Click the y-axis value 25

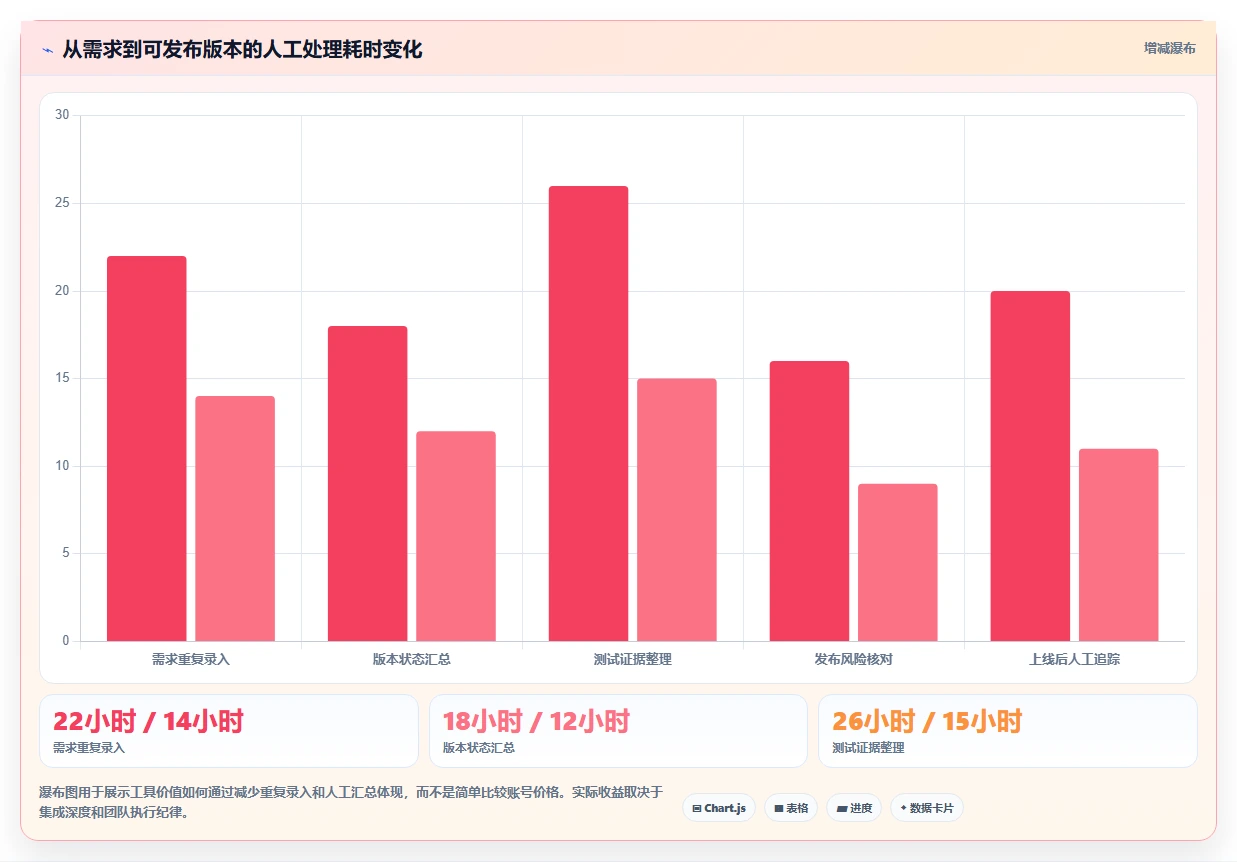(62, 203)
